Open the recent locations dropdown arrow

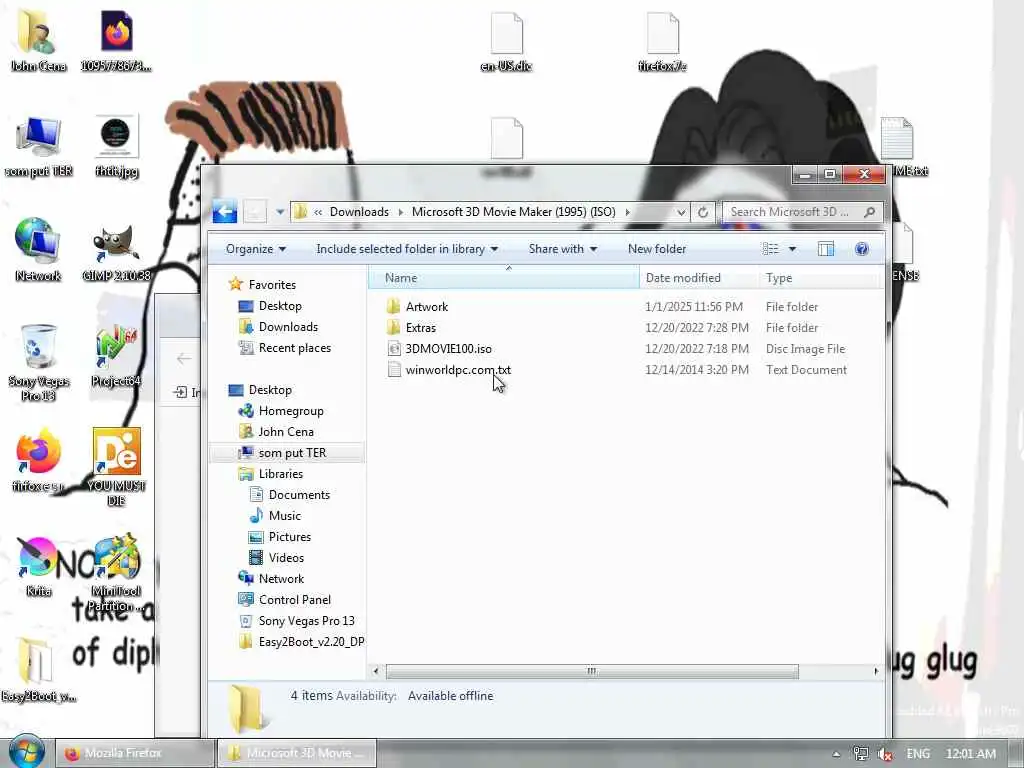click(x=280, y=212)
